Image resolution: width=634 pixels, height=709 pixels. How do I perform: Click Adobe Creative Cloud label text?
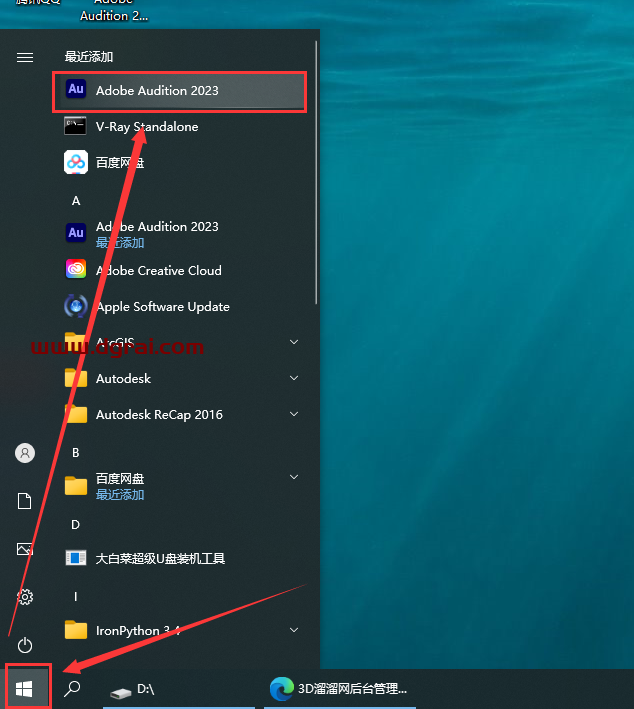coord(159,270)
